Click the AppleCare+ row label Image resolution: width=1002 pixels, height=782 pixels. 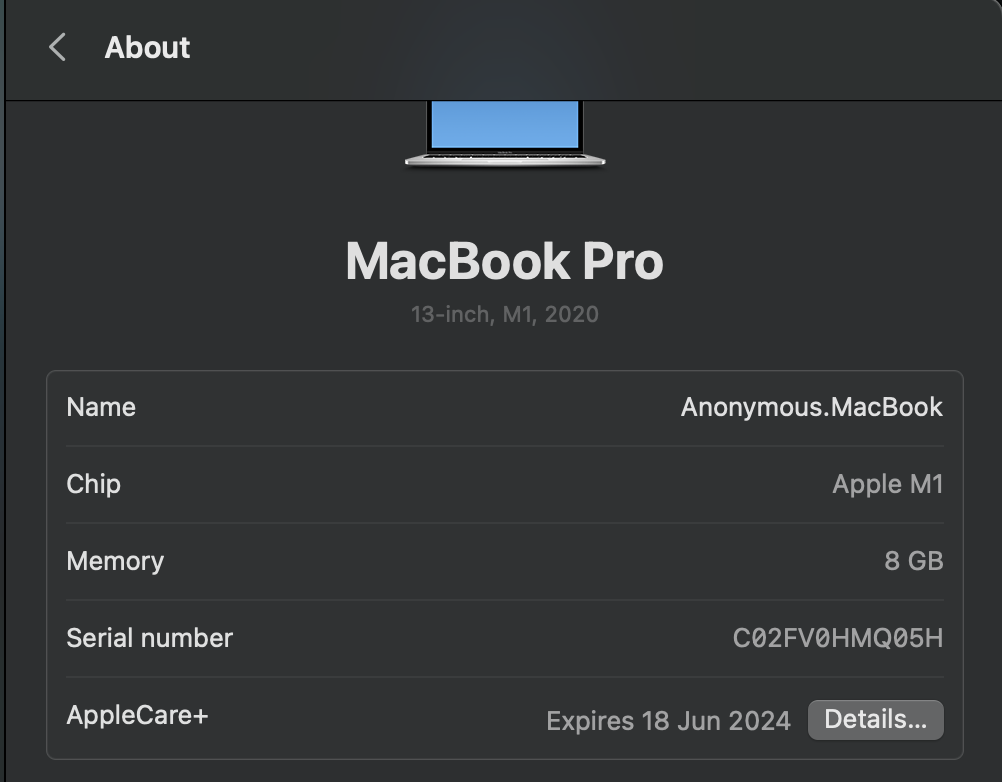[x=137, y=715]
